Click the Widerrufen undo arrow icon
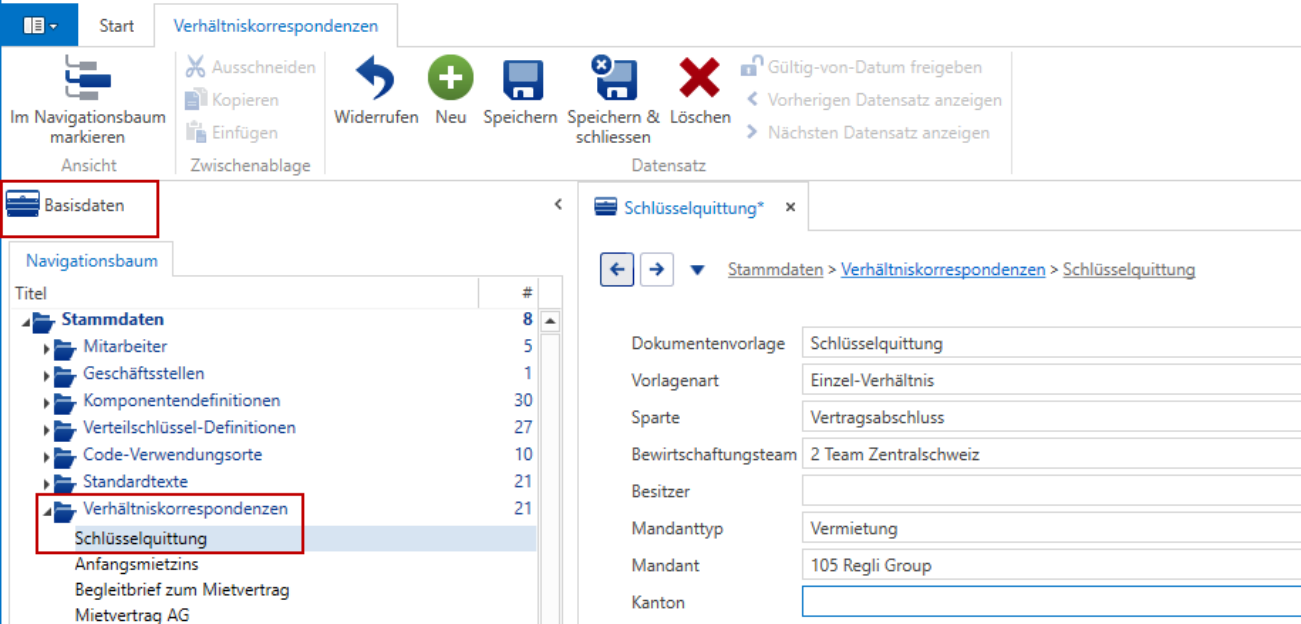The image size is (1301, 624). click(375, 78)
